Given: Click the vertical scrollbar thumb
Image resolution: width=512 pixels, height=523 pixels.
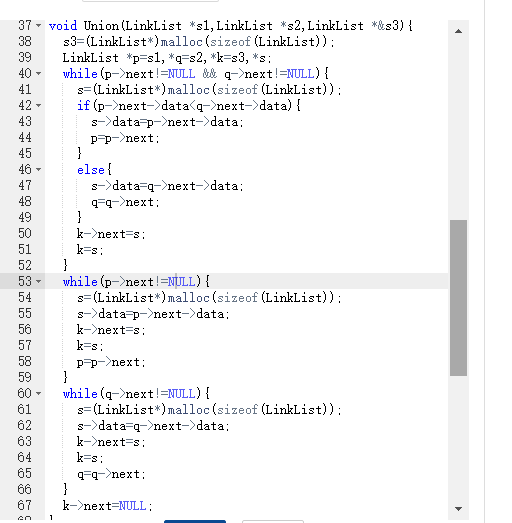Looking at the screenshot, I should [458, 298].
